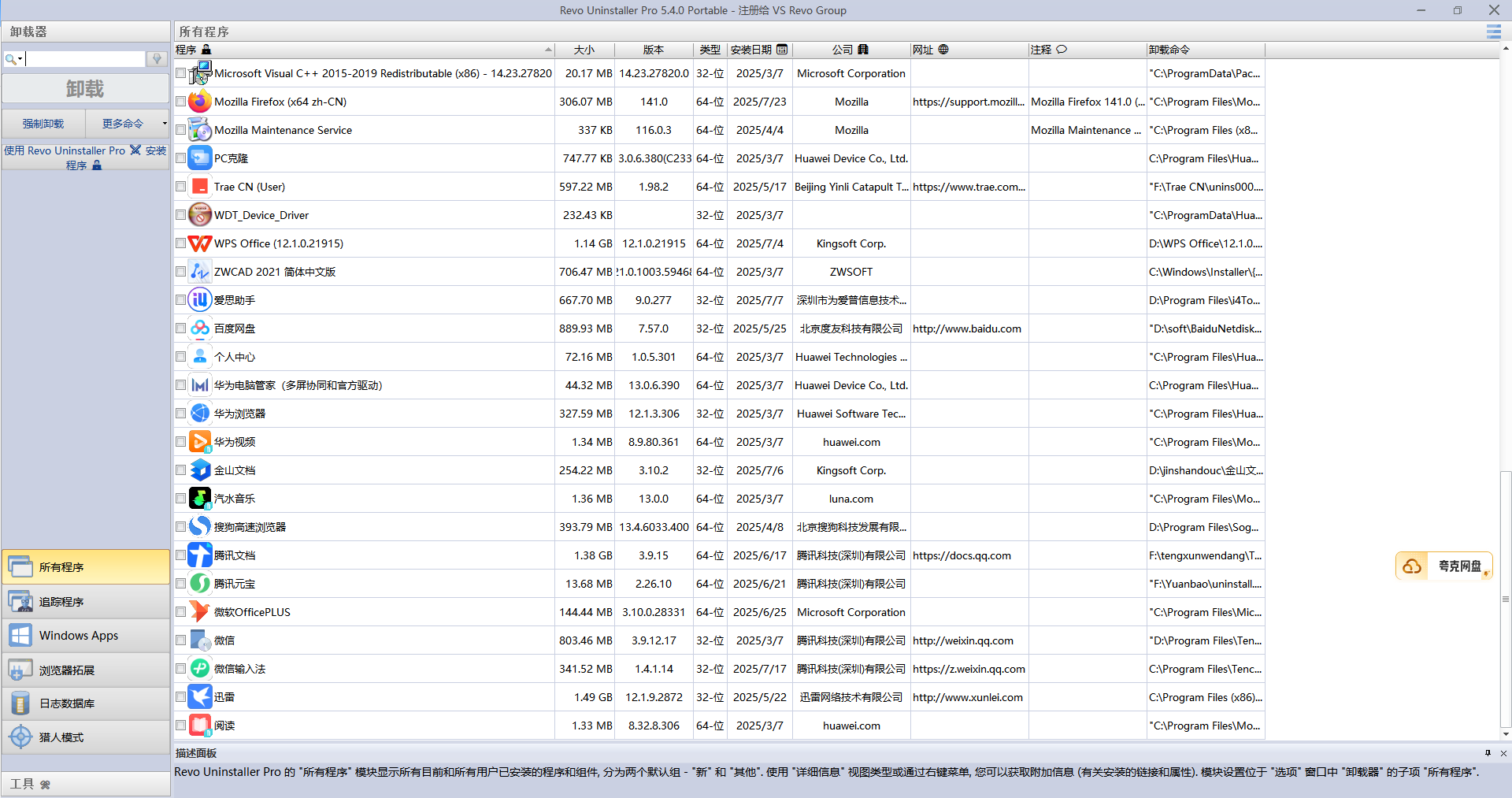Image resolution: width=1512 pixels, height=798 pixels.
Task: Check the 腾讯文档 checkbox
Action: 181,555
